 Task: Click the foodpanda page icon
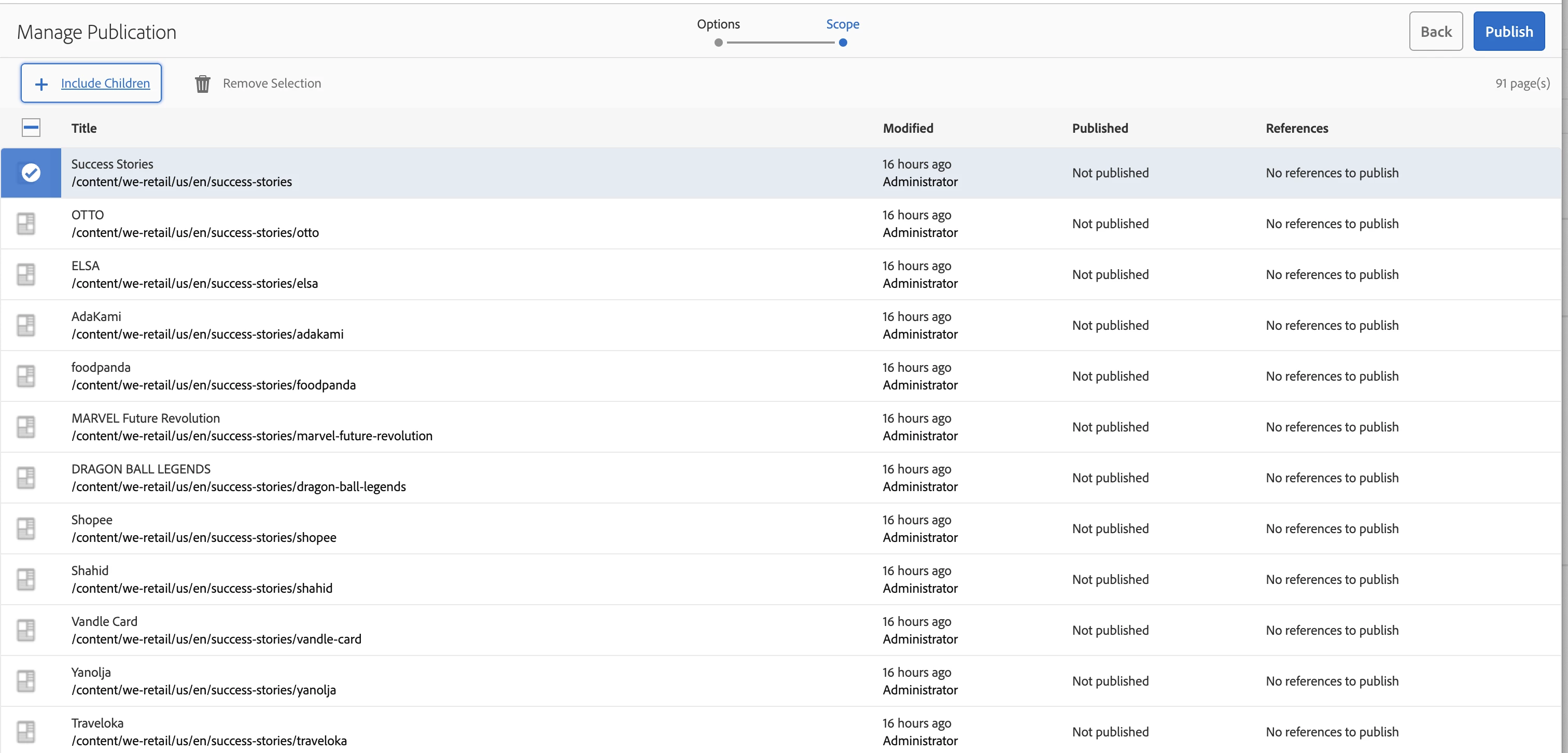click(25, 376)
